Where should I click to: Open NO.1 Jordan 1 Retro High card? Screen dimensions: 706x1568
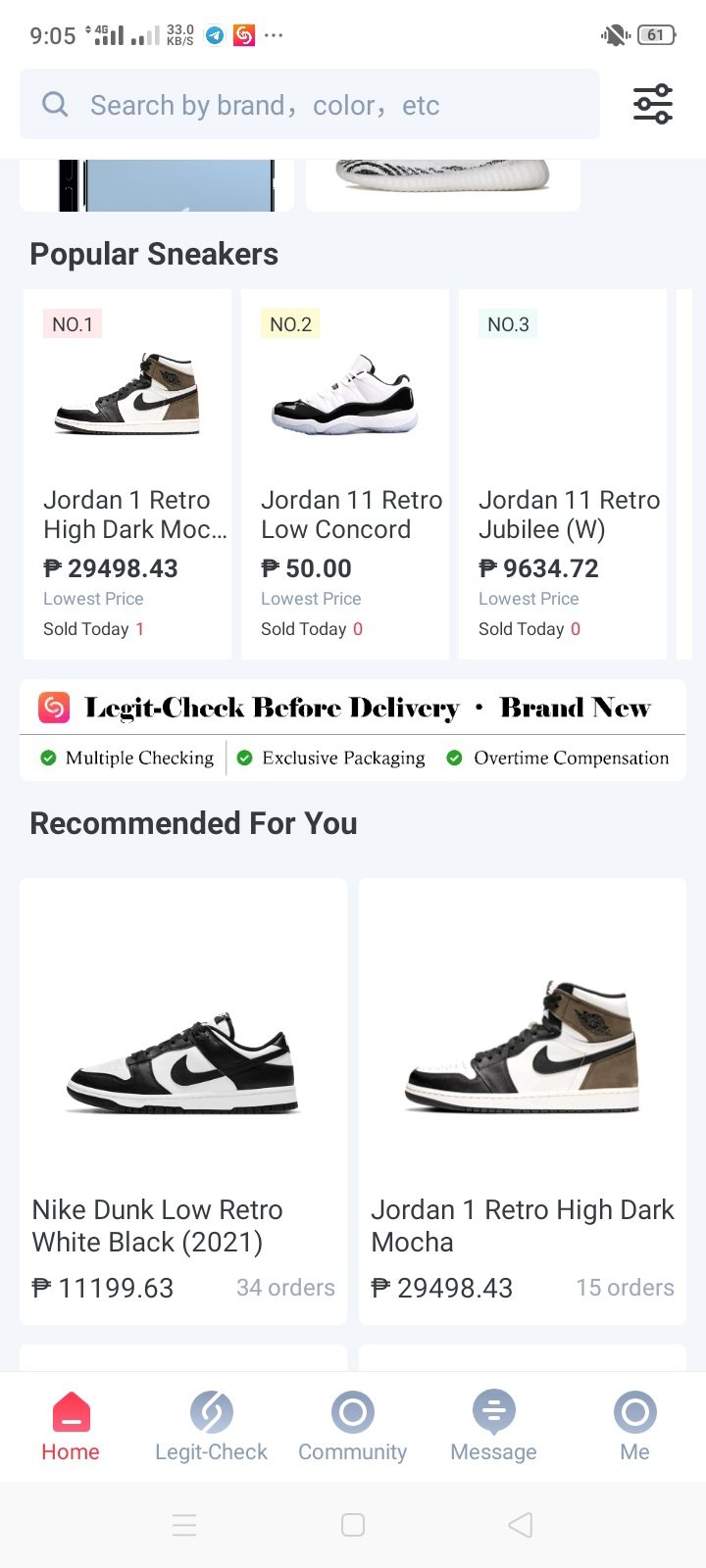(127, 473)
